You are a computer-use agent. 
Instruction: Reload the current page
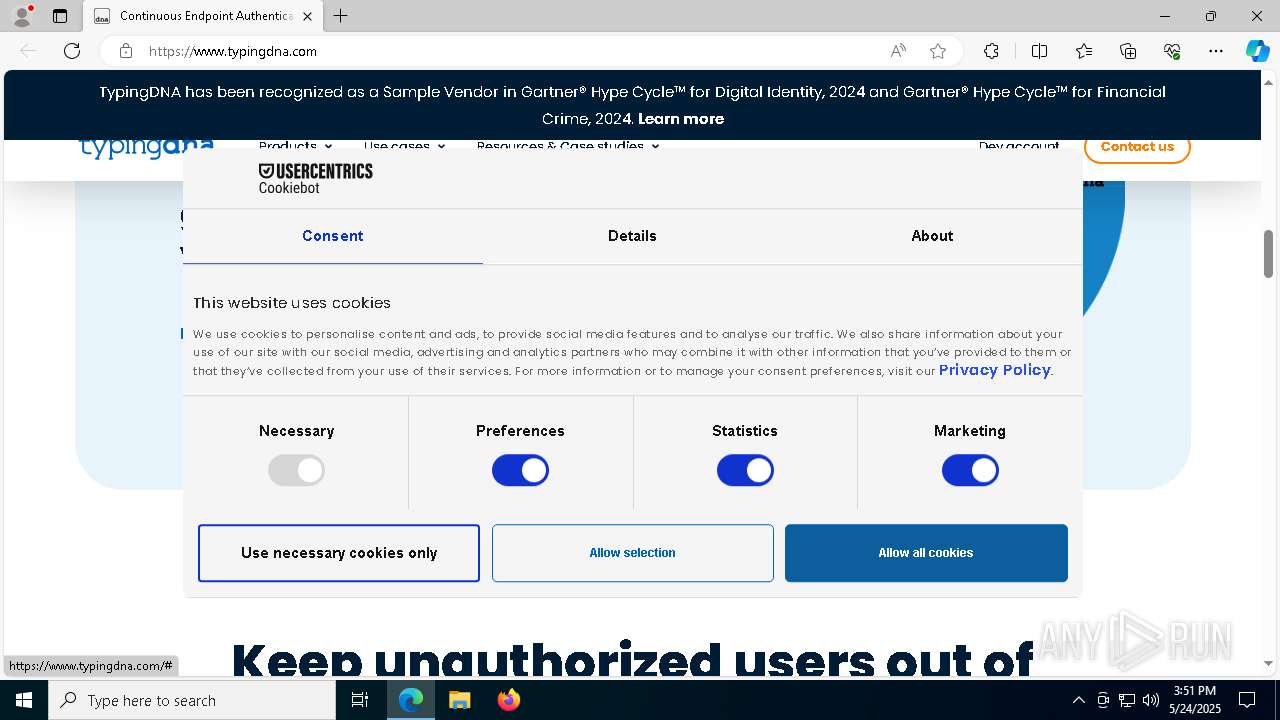click(x=72, y=51)
